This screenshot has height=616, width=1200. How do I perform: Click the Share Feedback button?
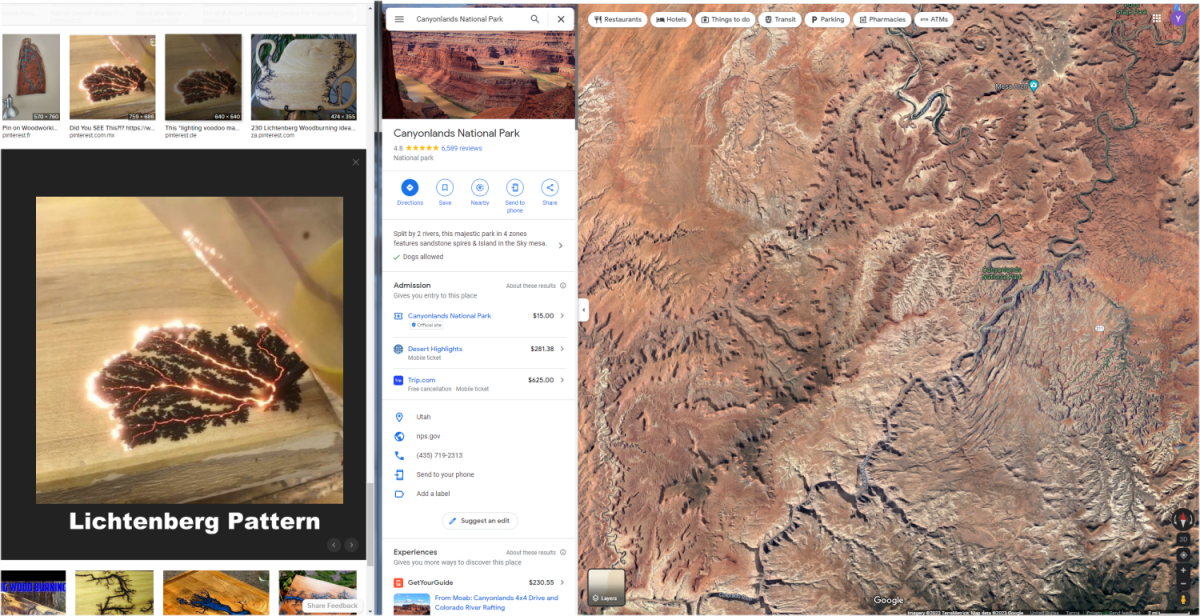click(332, 606)
